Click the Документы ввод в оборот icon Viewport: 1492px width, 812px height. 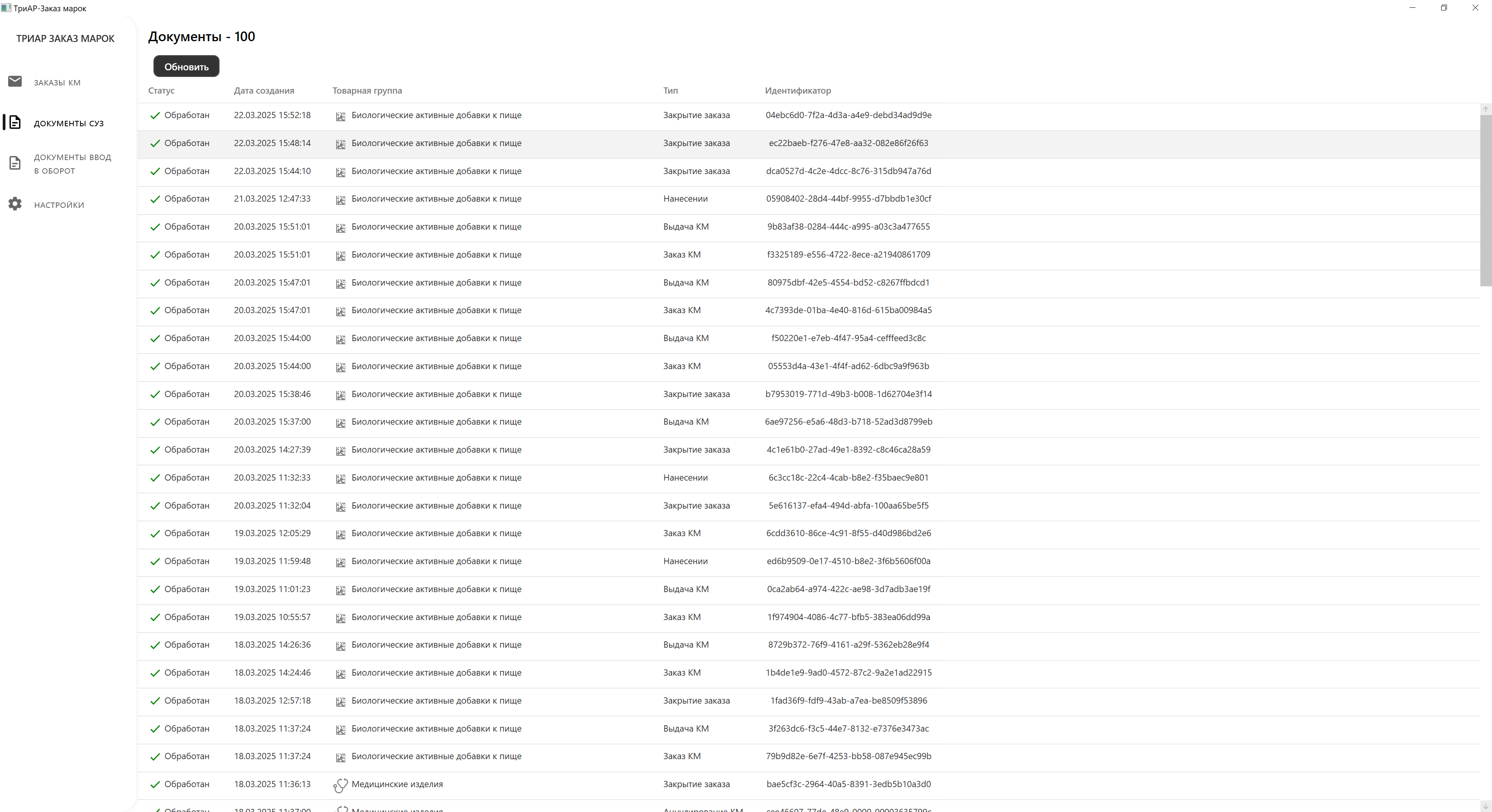pos(15,163)
